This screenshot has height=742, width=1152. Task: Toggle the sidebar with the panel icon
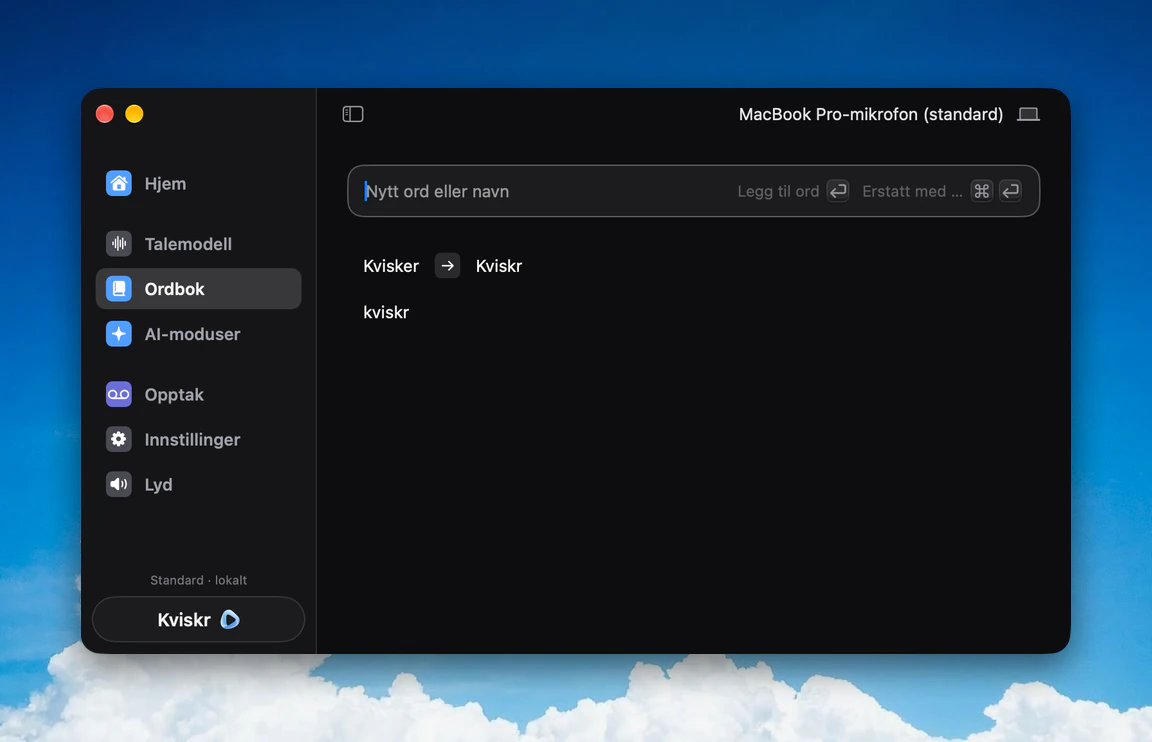pos(353,114)
